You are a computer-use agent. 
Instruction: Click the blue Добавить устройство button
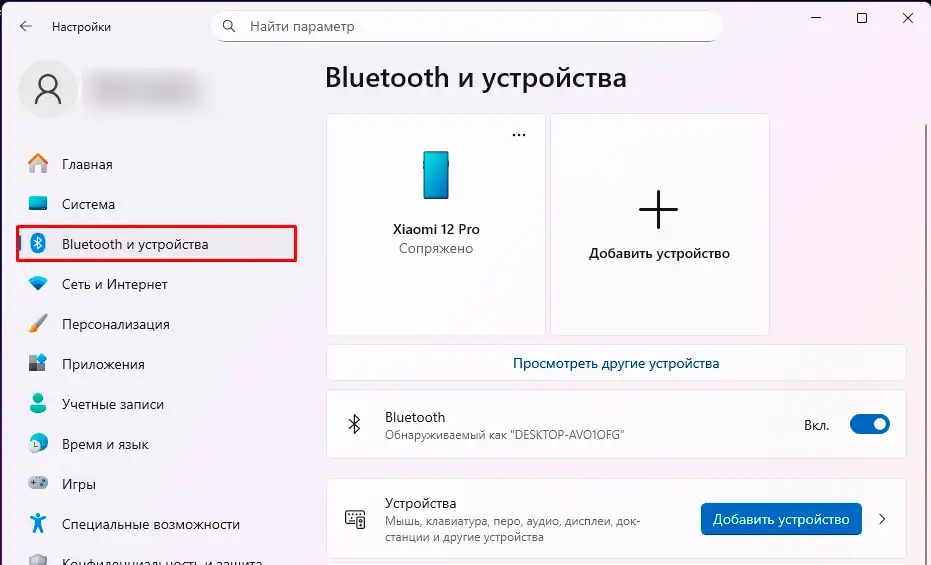(x=781, y=519)
